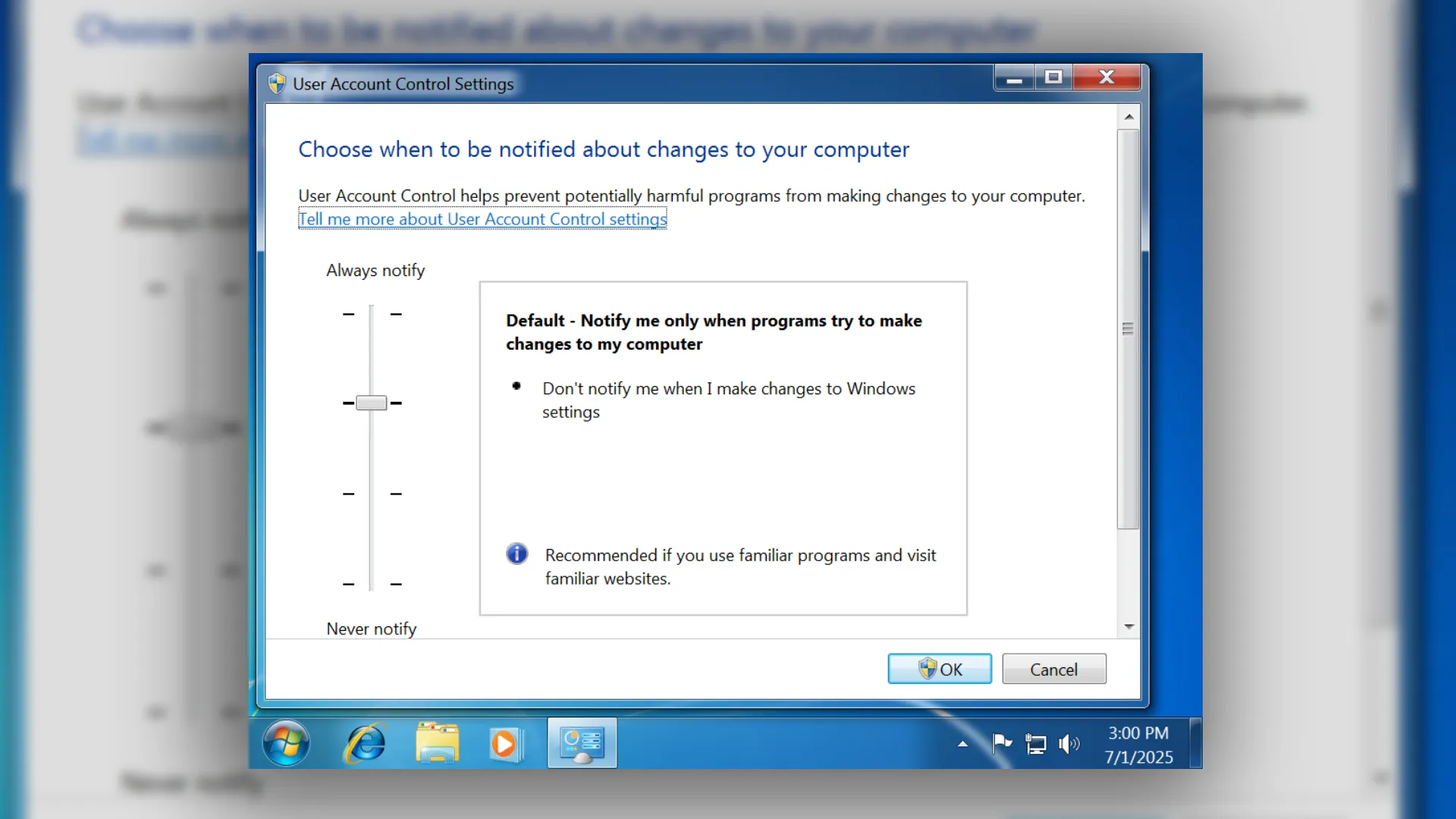Click the third slider tick mark below the default

pos(372,494)
